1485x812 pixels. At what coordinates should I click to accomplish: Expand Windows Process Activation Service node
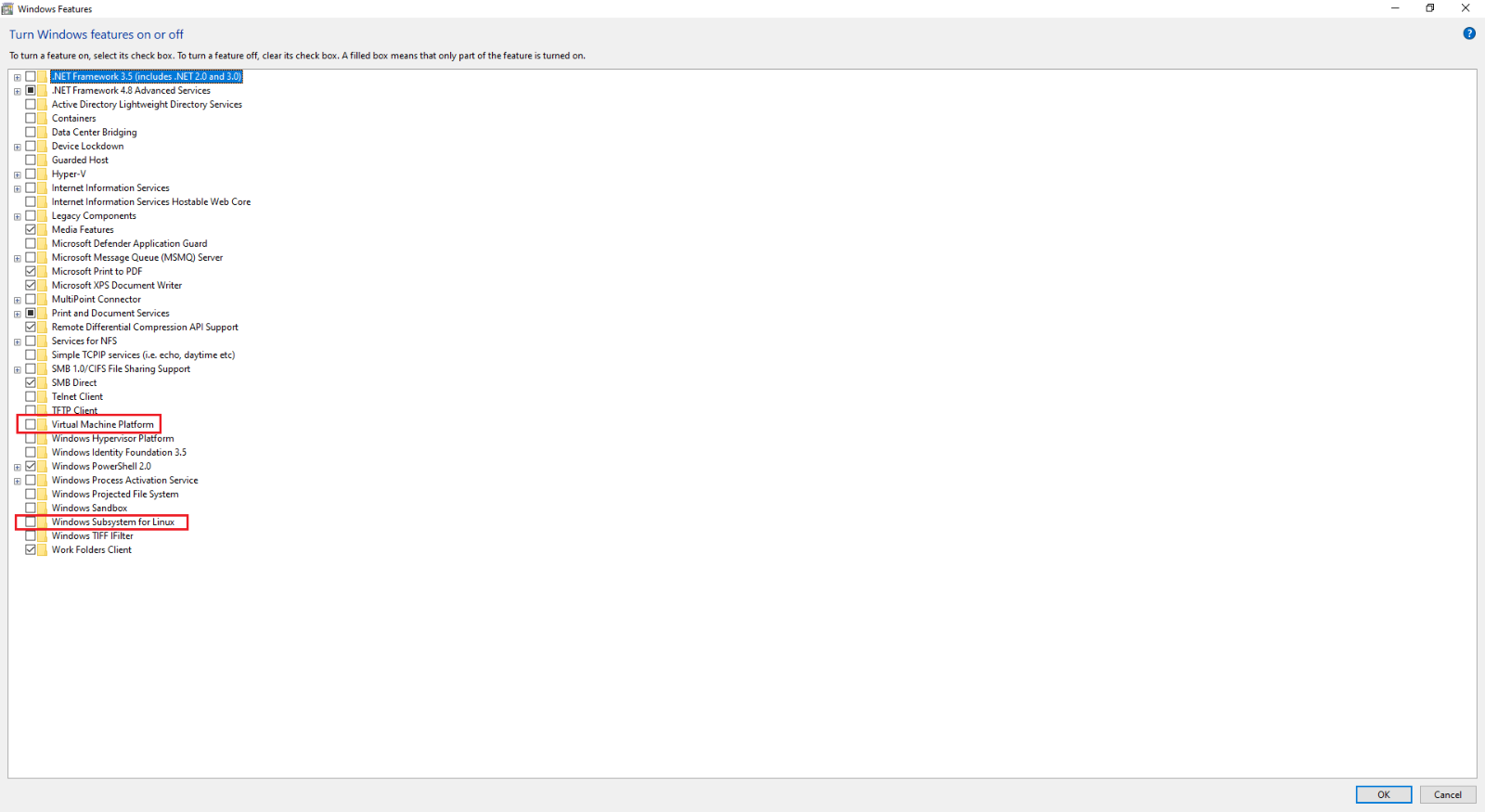[x=17, y=481]
